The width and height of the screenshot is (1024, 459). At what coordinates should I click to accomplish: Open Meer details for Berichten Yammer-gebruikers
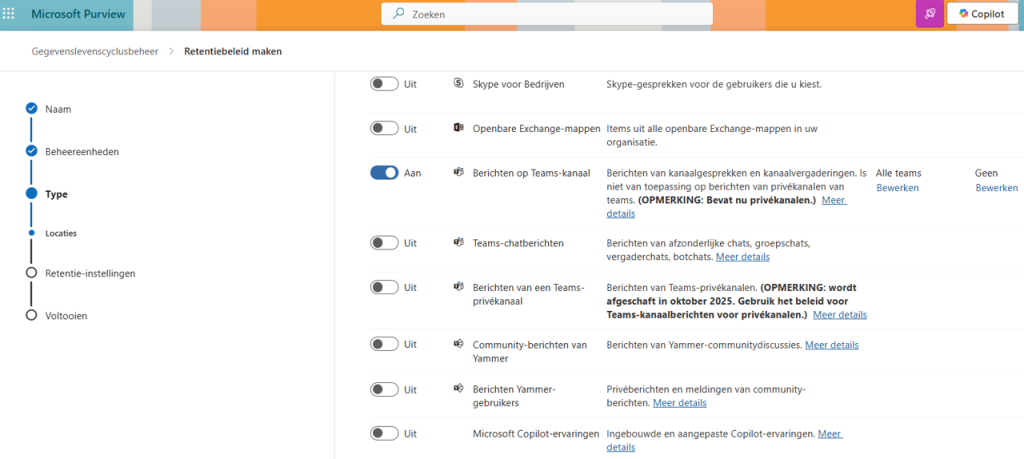point(679,403)
